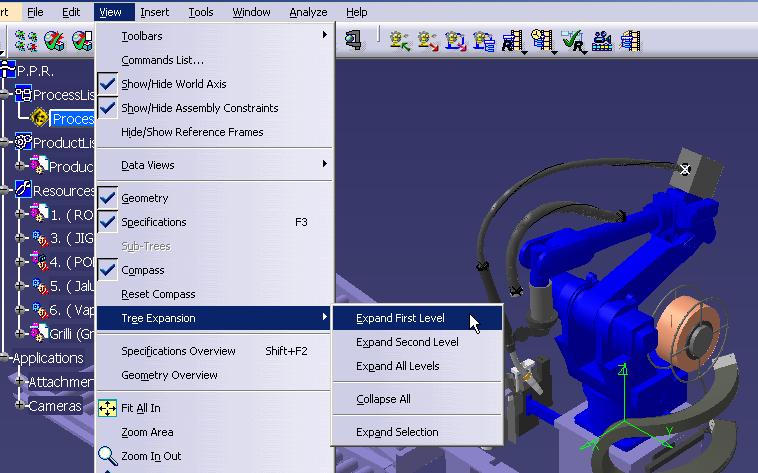
Task: Click the blue-framed figure icon with red arrow
Action: point(456,41)
